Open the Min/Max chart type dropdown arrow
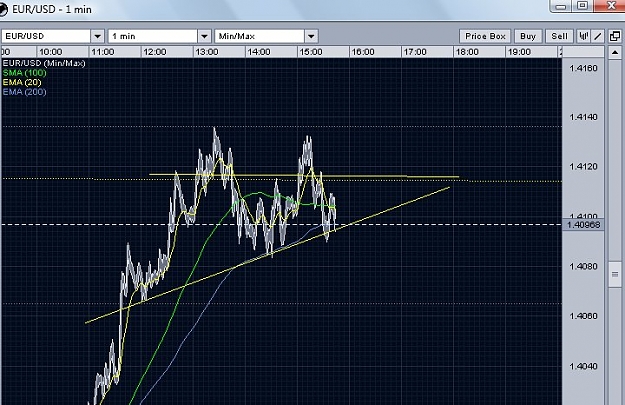625x405 pixels. click(x=311, y=36)
